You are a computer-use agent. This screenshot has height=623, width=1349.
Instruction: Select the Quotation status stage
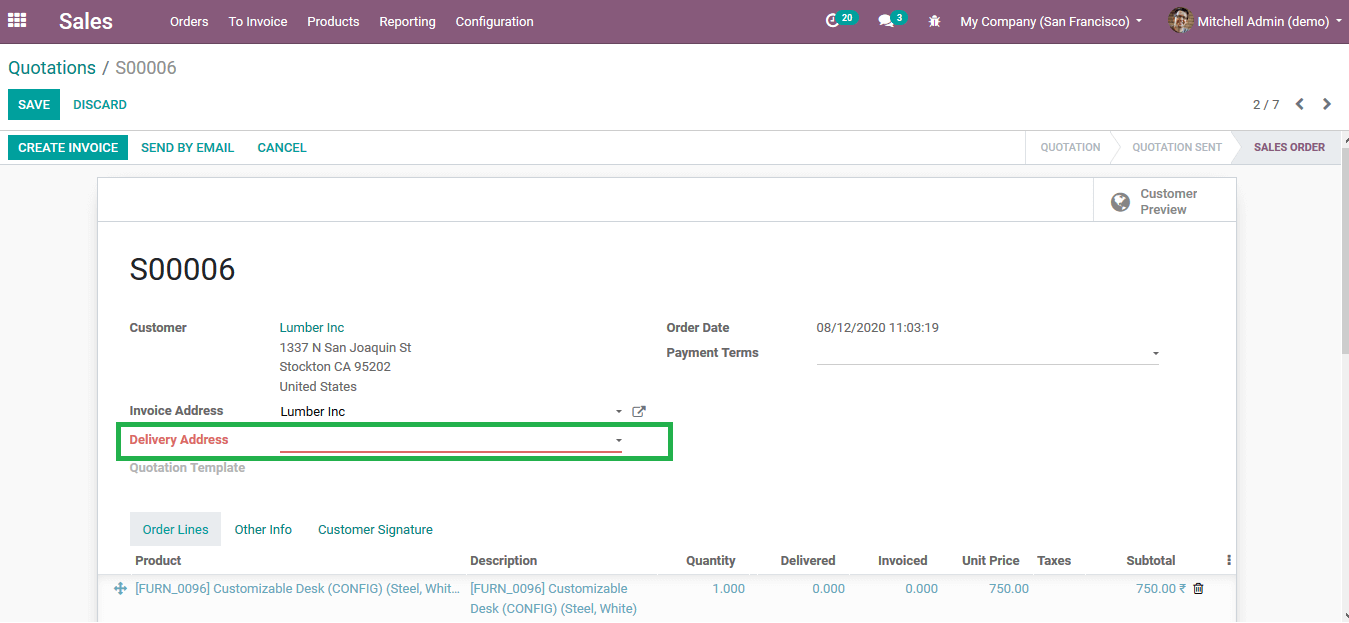1070,147
